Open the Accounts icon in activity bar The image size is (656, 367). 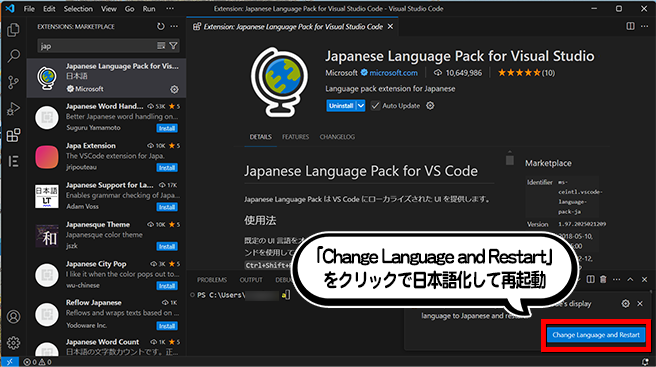pos(13,317)
